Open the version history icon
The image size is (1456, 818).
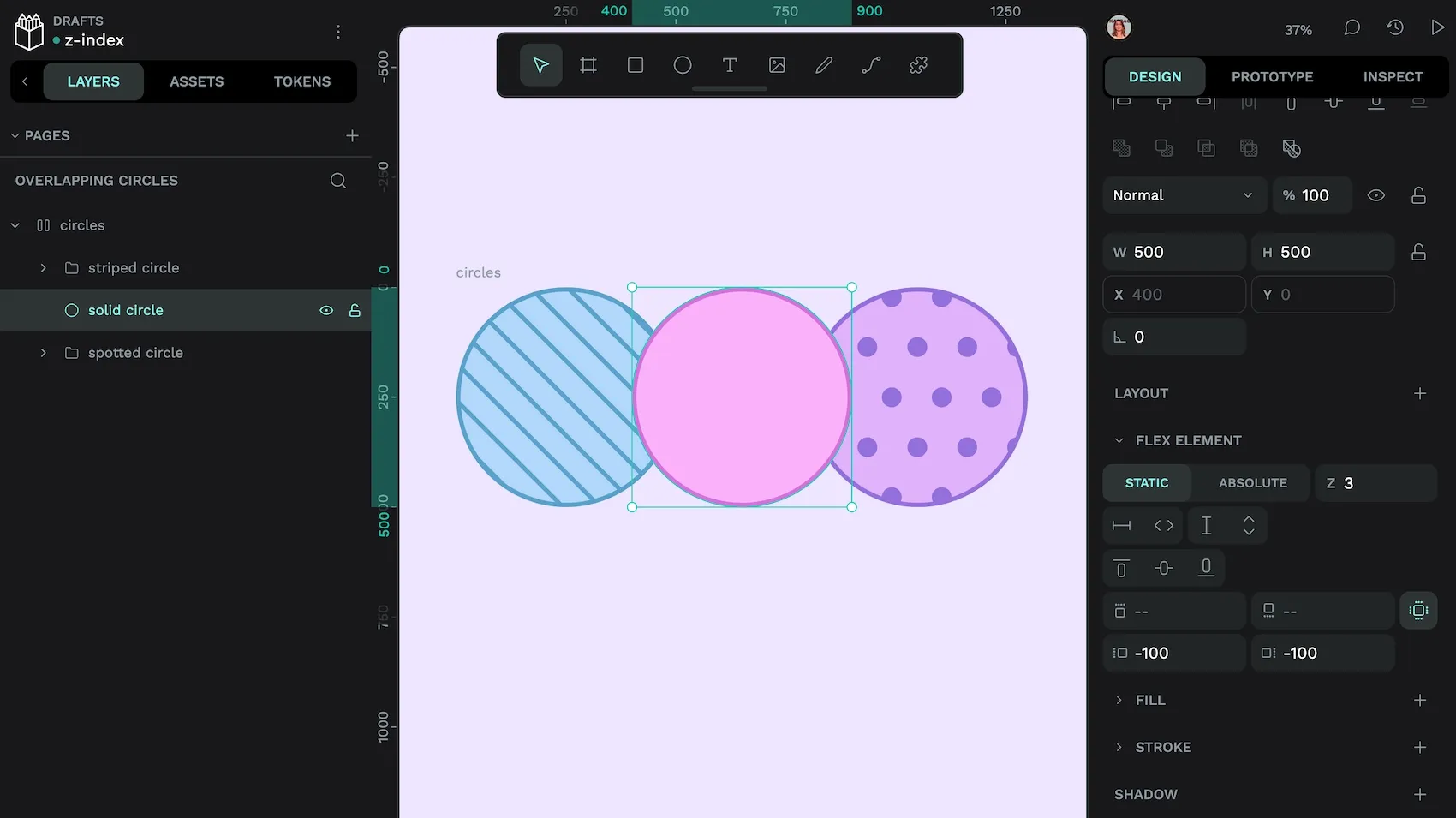[x=1395, y=28]
